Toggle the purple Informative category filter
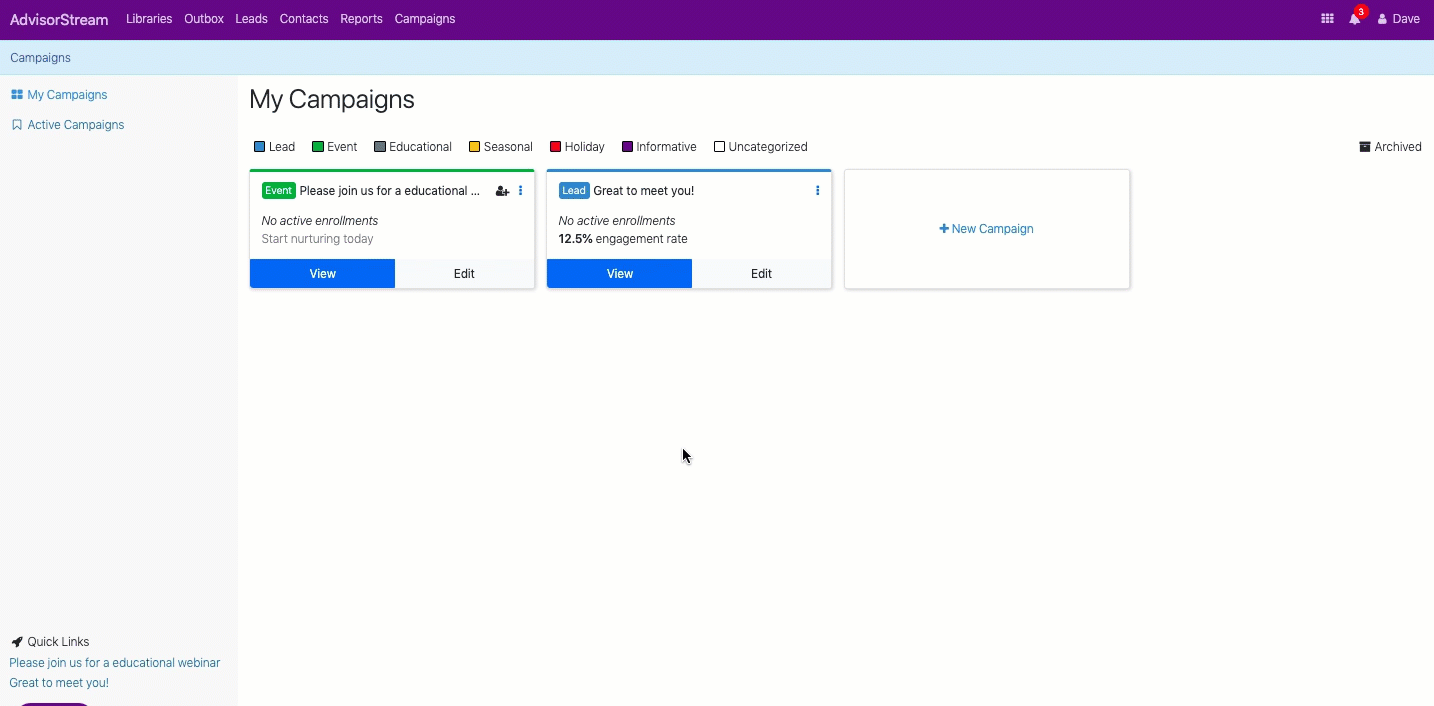1434x706 pixels. pos(627,147)
